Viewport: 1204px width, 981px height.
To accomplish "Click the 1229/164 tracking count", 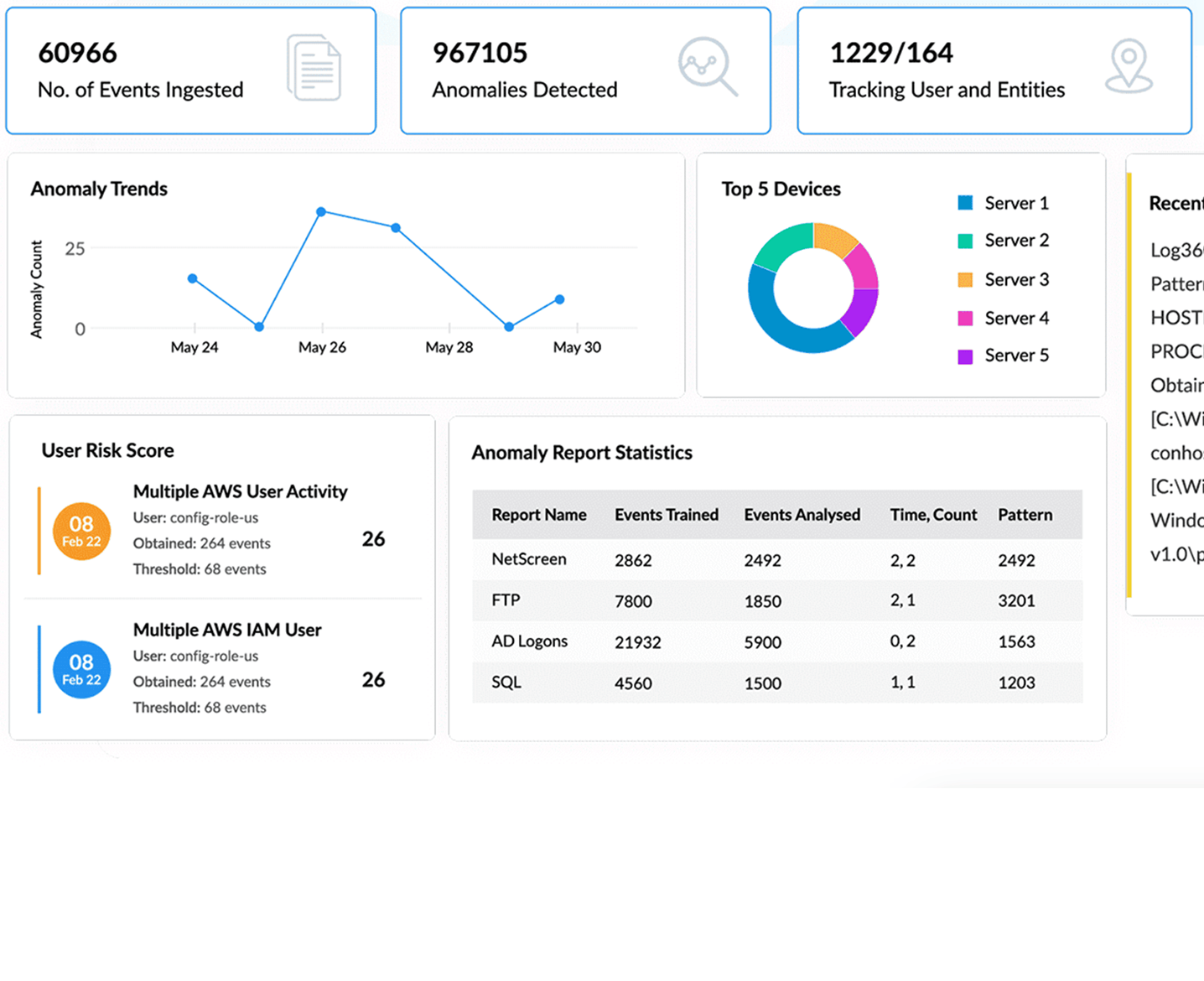I will tap(891, 53).
